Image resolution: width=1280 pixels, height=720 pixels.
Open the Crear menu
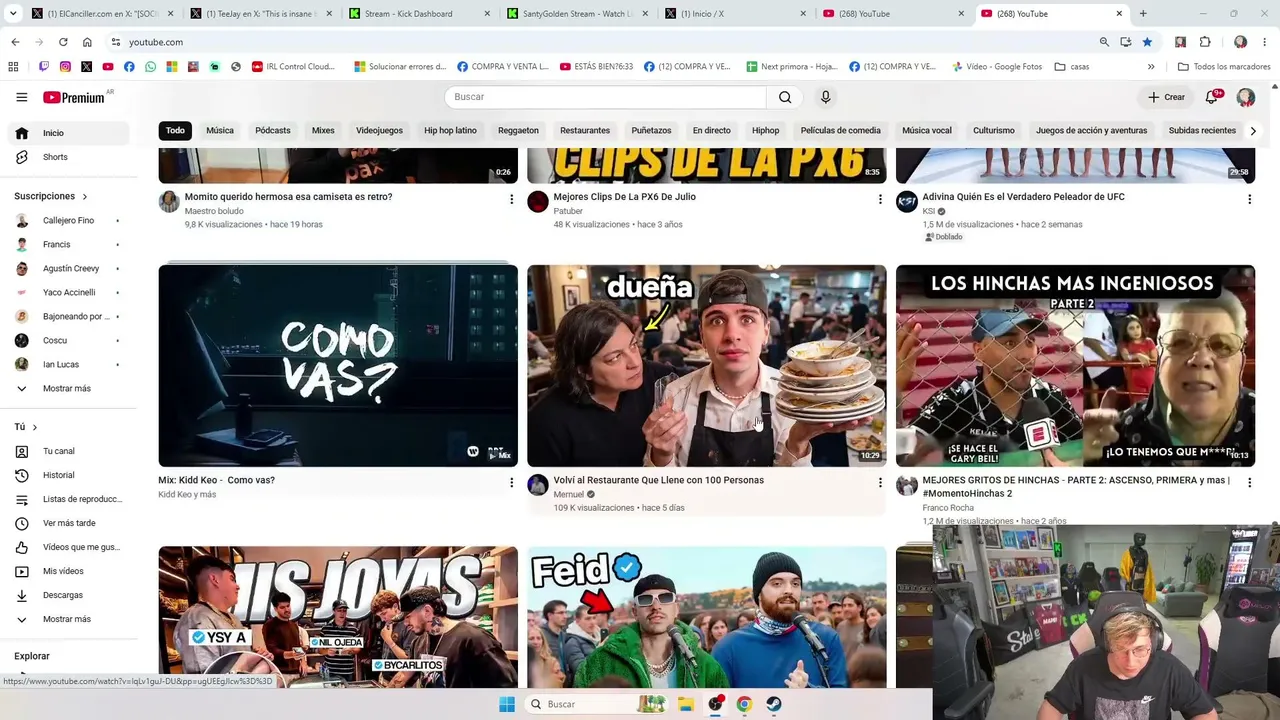tap(1166, 97)
